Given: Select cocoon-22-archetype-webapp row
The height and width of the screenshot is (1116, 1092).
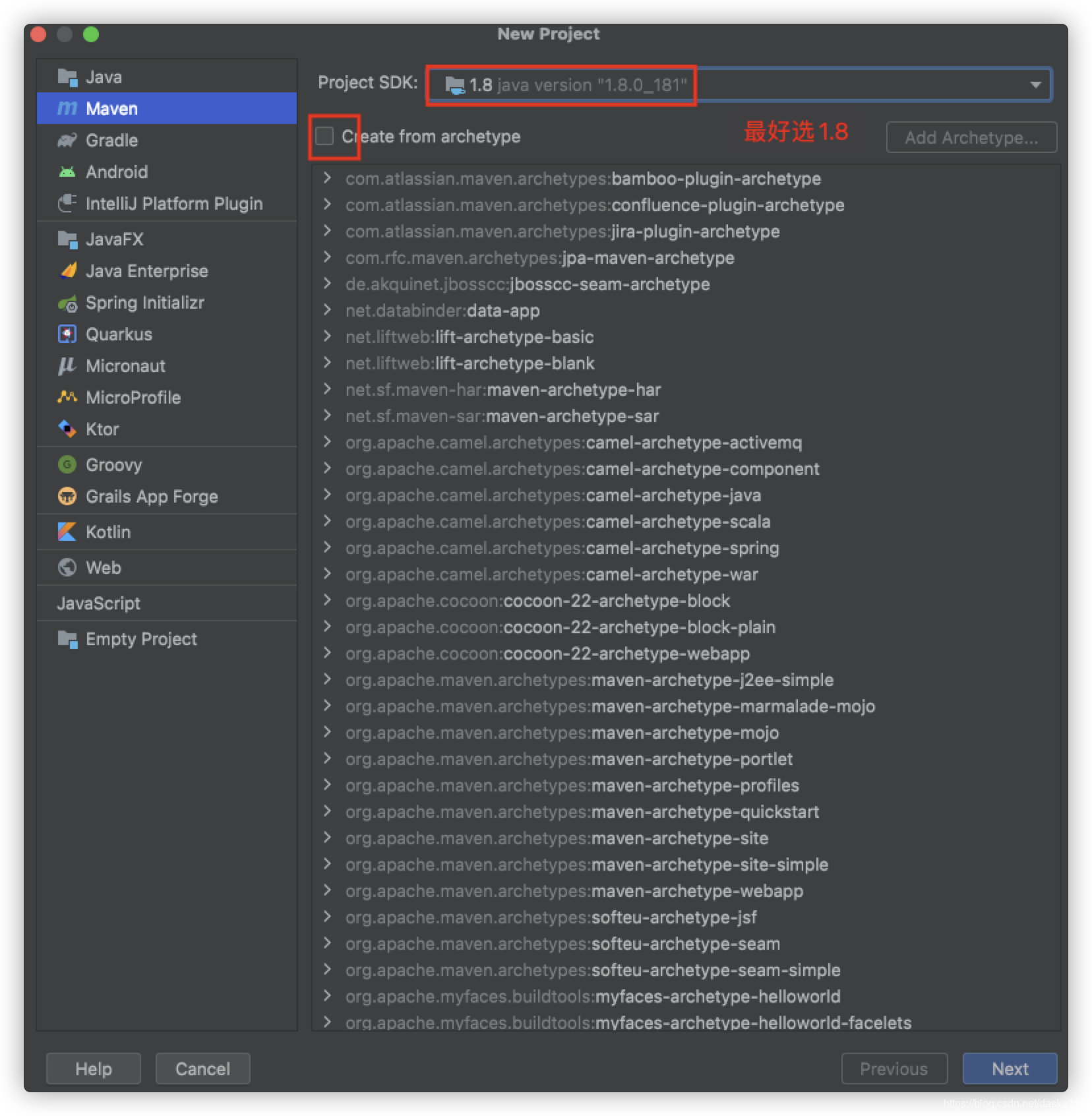Looking at the screenshot, I should pyautogui.click(x=686, y=654).
